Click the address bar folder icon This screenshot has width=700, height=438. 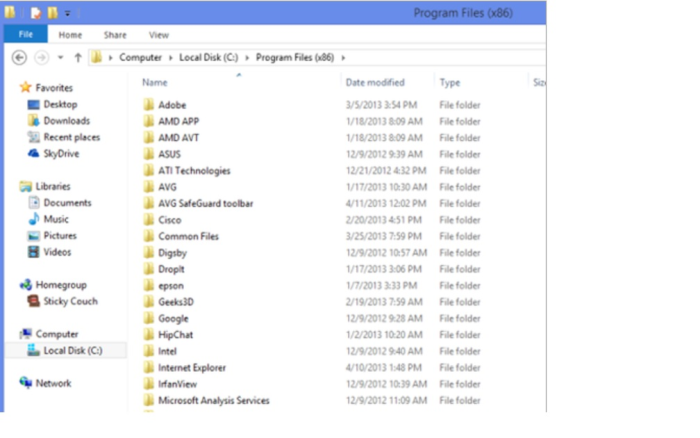point(97,58)
